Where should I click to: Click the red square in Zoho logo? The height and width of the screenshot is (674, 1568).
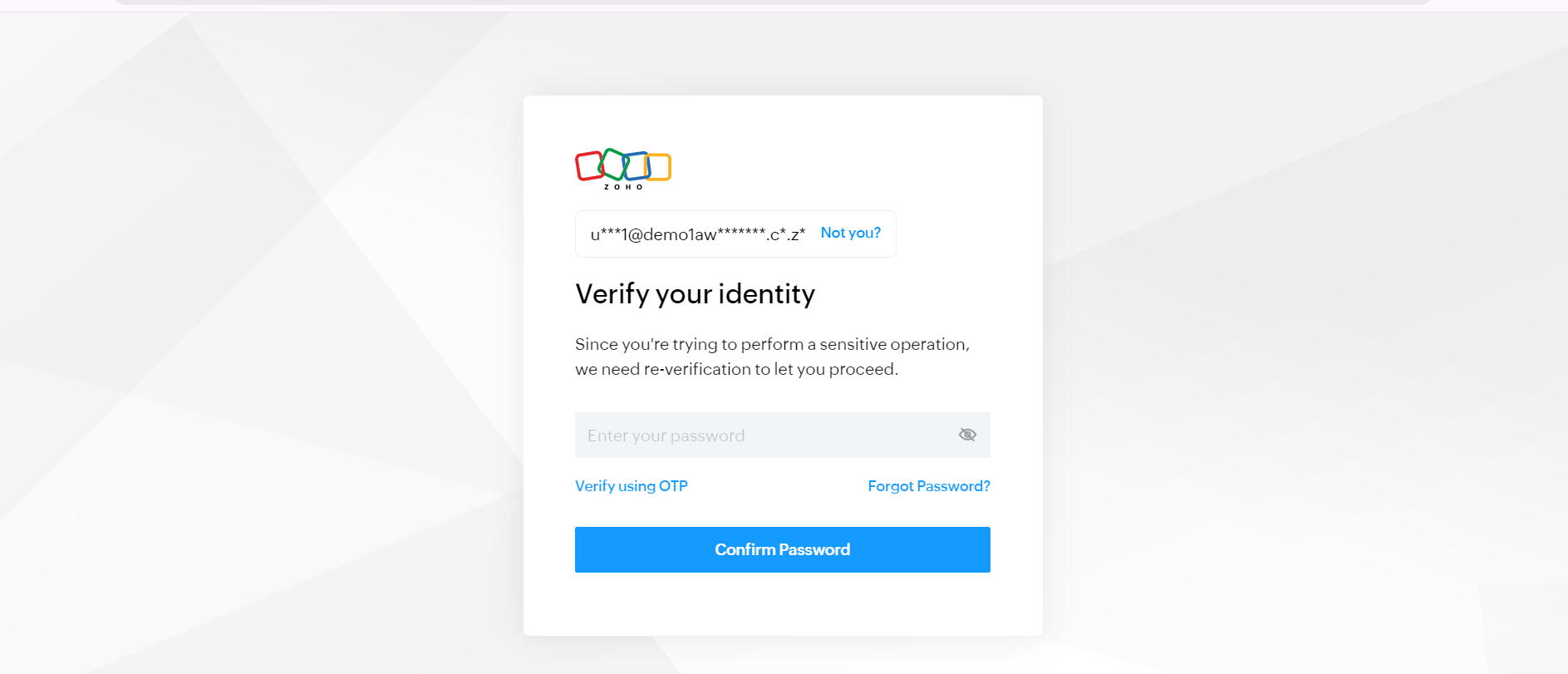click(x=589, y=166)
